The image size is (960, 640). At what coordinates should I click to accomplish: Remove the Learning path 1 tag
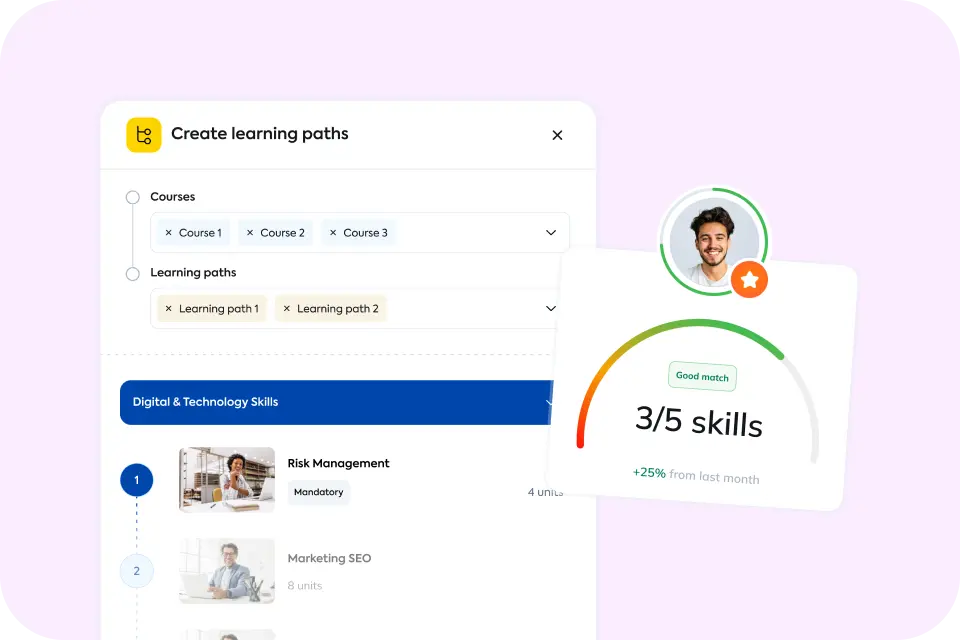coord(168,309)
